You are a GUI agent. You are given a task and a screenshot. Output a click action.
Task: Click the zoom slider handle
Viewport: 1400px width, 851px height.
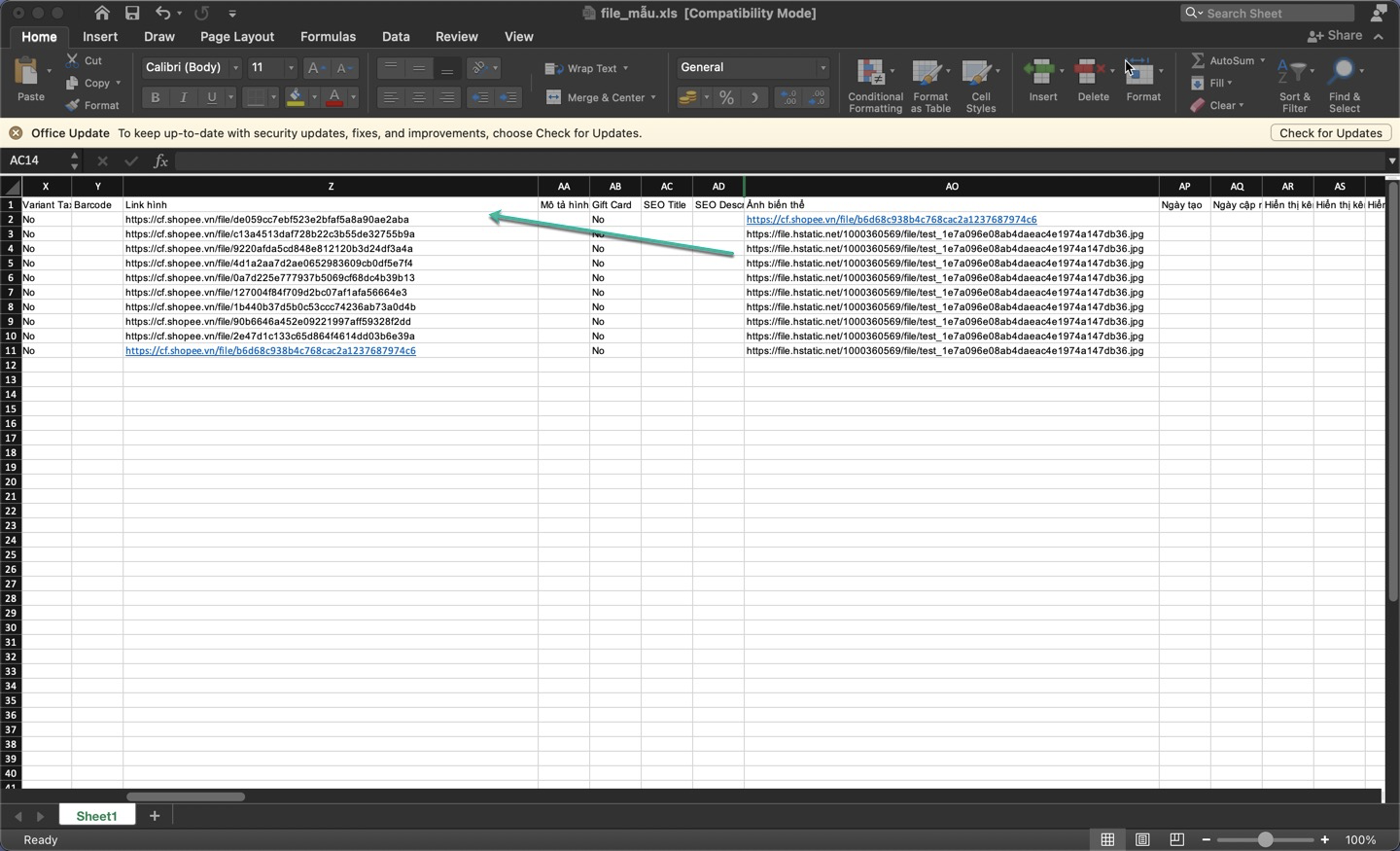tap(1265, 839)
